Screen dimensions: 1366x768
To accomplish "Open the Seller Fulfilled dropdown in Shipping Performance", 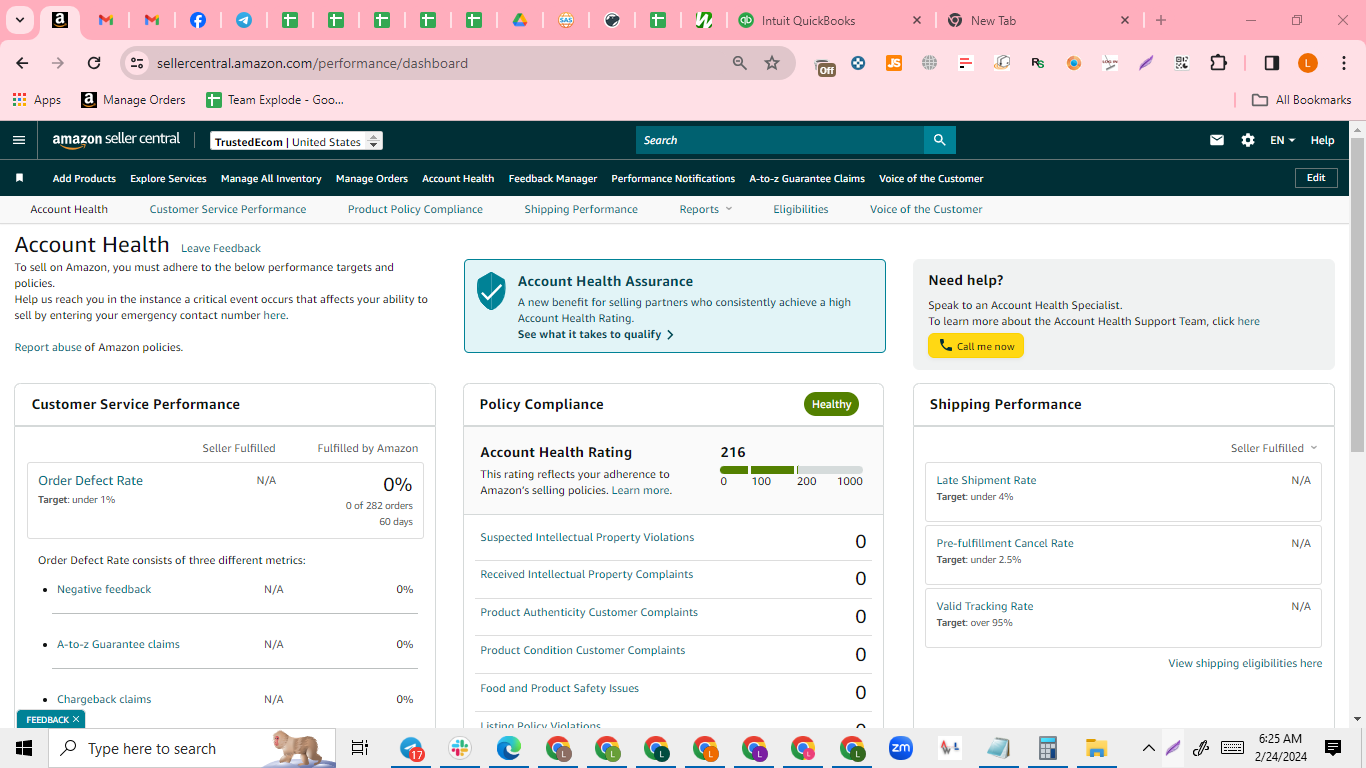I will (x=1274, y=448).
